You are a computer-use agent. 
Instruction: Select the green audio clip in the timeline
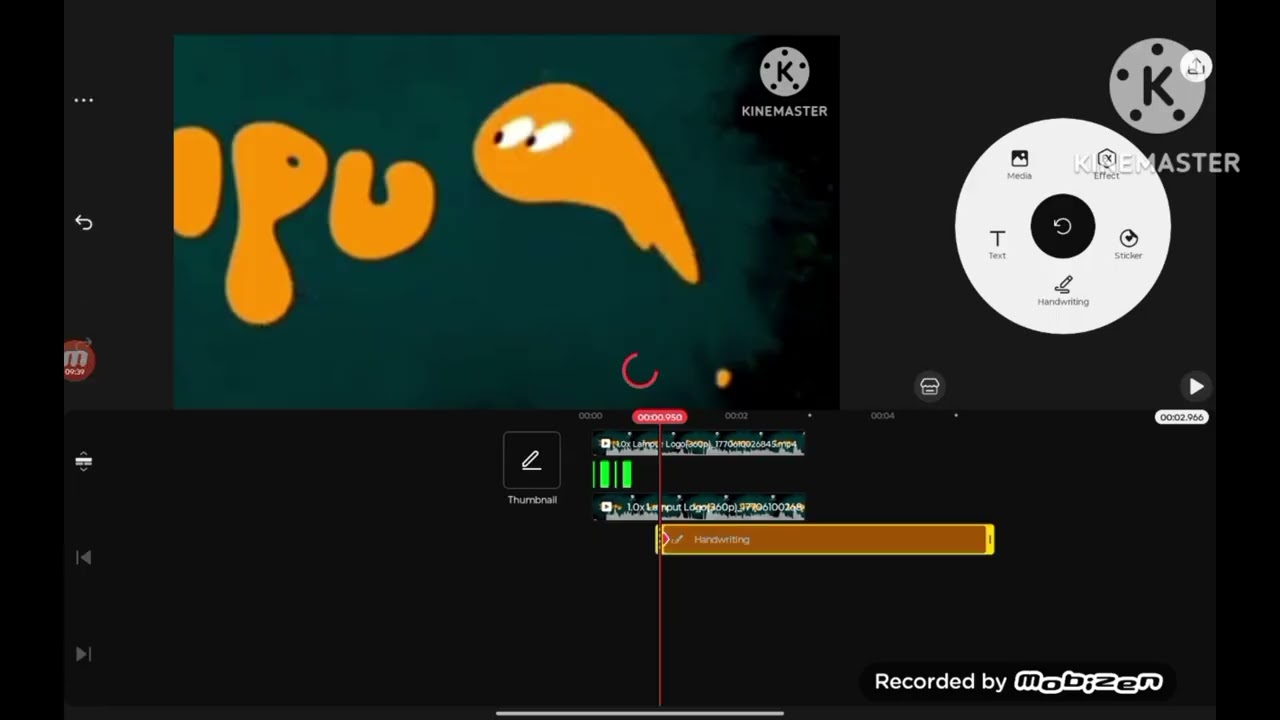[613, 475]
